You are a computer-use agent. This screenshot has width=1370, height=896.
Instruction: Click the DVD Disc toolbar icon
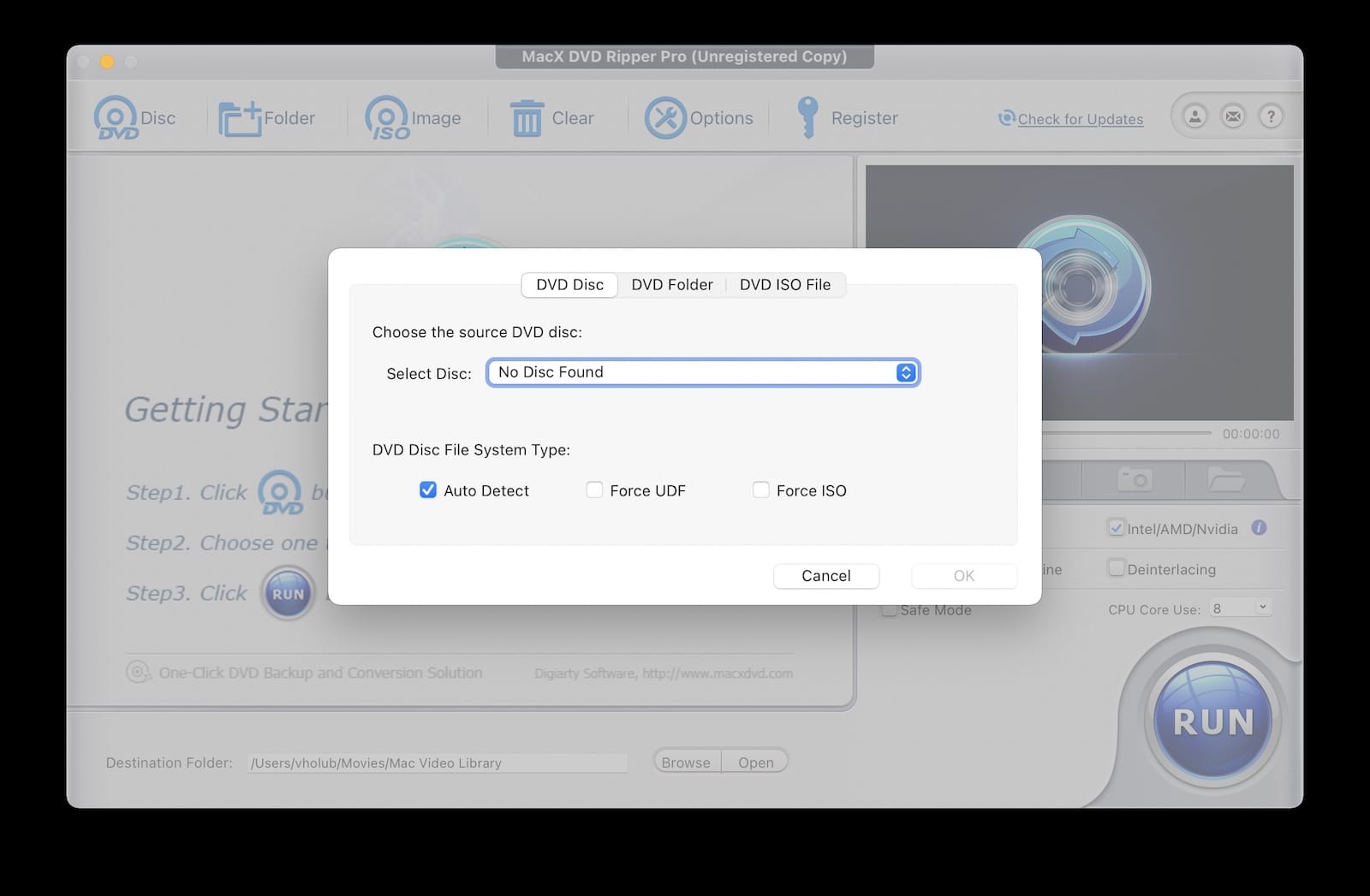tap(116, 118)
